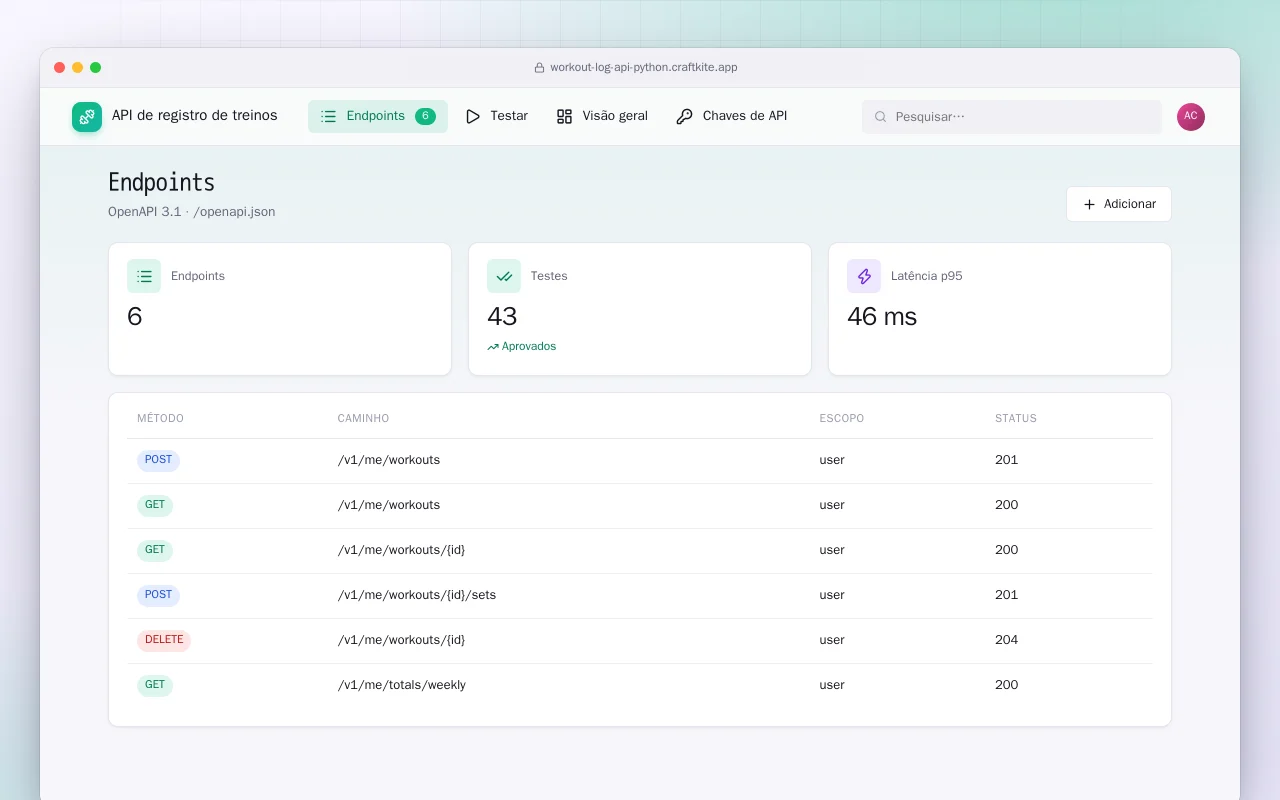This screenshot has width=1280, height=800.
Task: Click status 204 in the DELETE row
Action: pos(1006,640)
